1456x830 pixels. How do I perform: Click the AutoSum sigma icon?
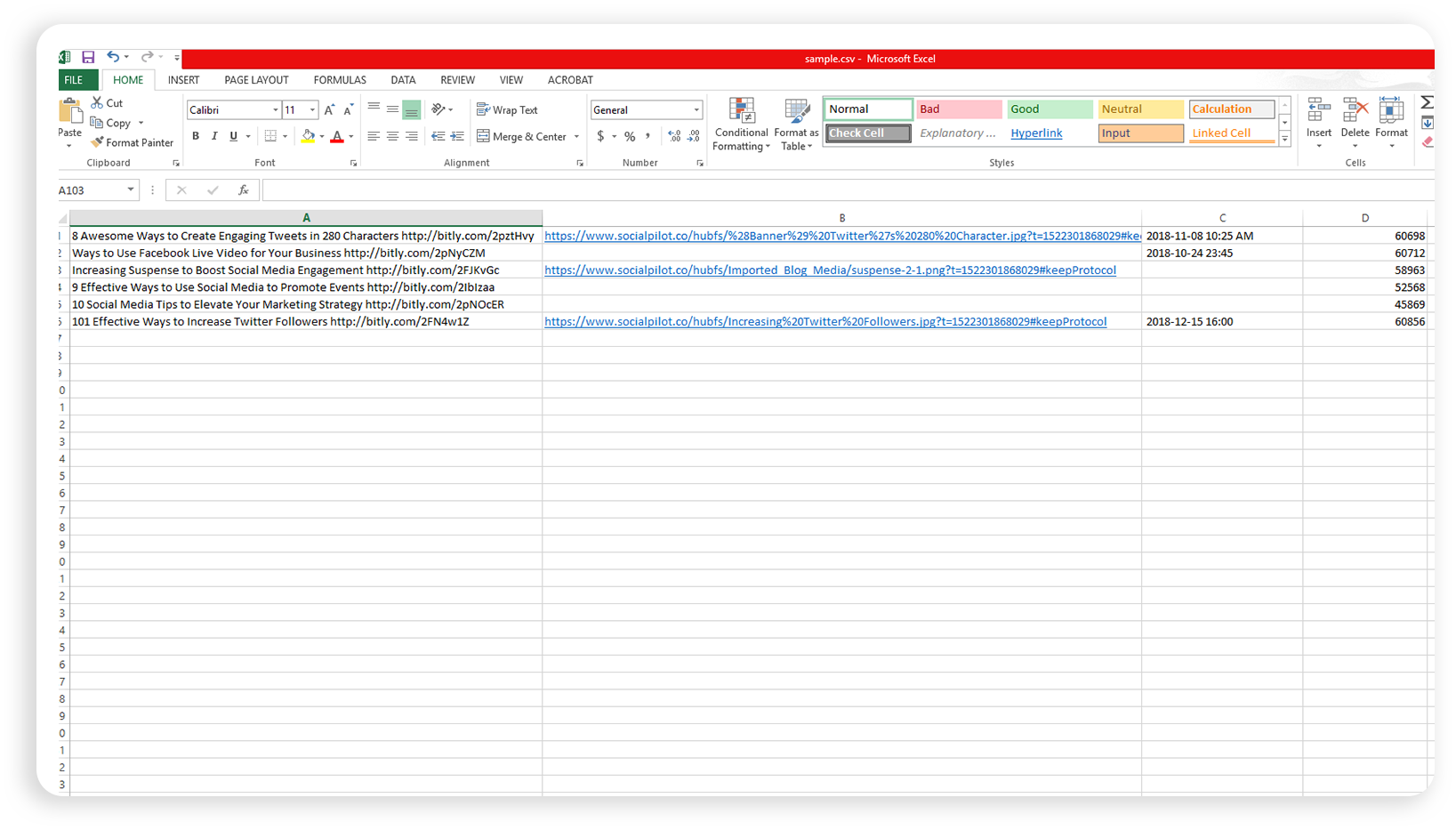coord(1427,102)
